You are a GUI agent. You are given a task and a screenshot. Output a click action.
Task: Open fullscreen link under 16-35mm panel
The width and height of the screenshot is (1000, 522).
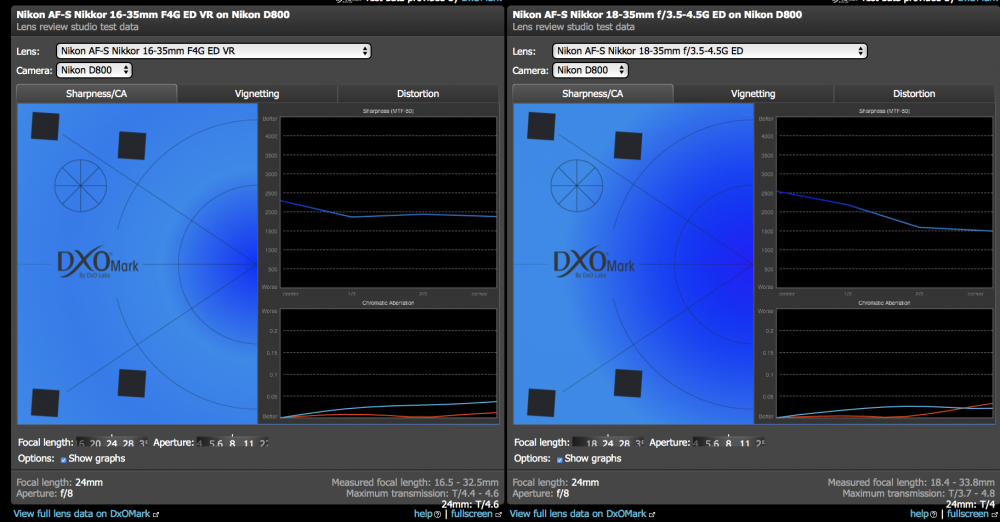tap(472, 514)
